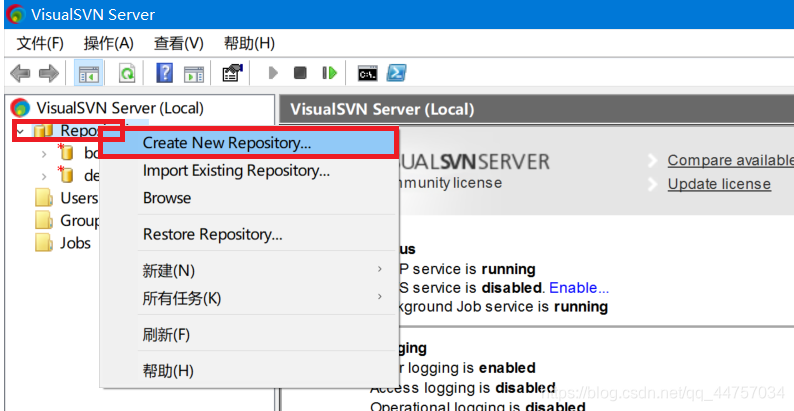The image size is (794, 411).
Task: Click the VisualSVN Server (Local) tree icon
Action: click(21, 108)
